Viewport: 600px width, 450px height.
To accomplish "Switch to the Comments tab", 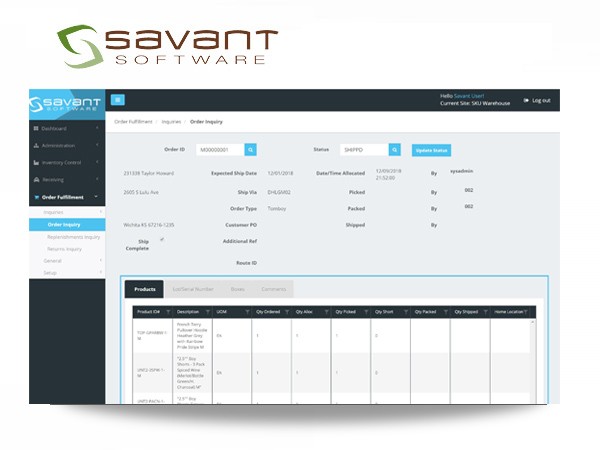I will click(x=274, y=289).
